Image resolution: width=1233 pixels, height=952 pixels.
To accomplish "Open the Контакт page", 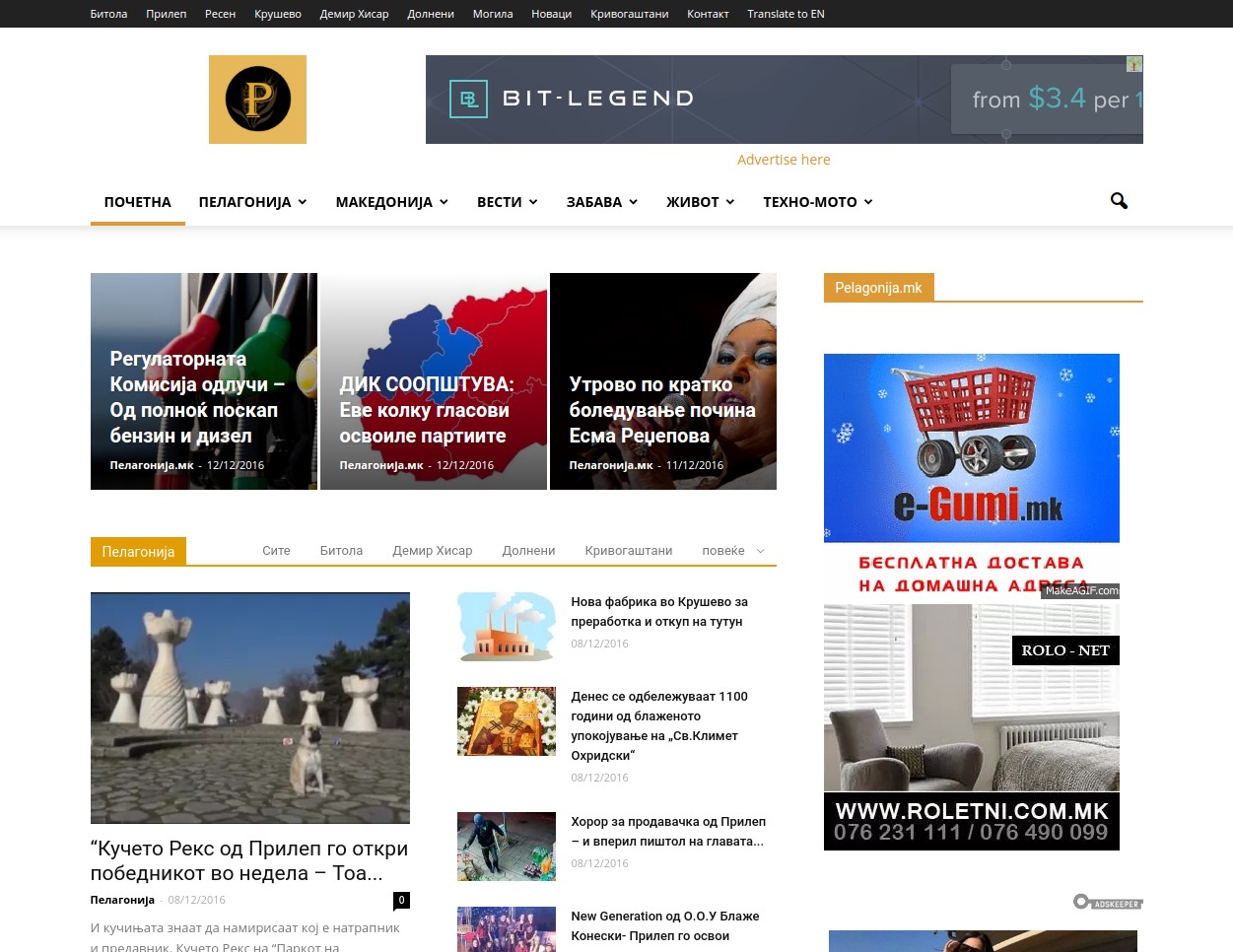I will pos(708,13).
